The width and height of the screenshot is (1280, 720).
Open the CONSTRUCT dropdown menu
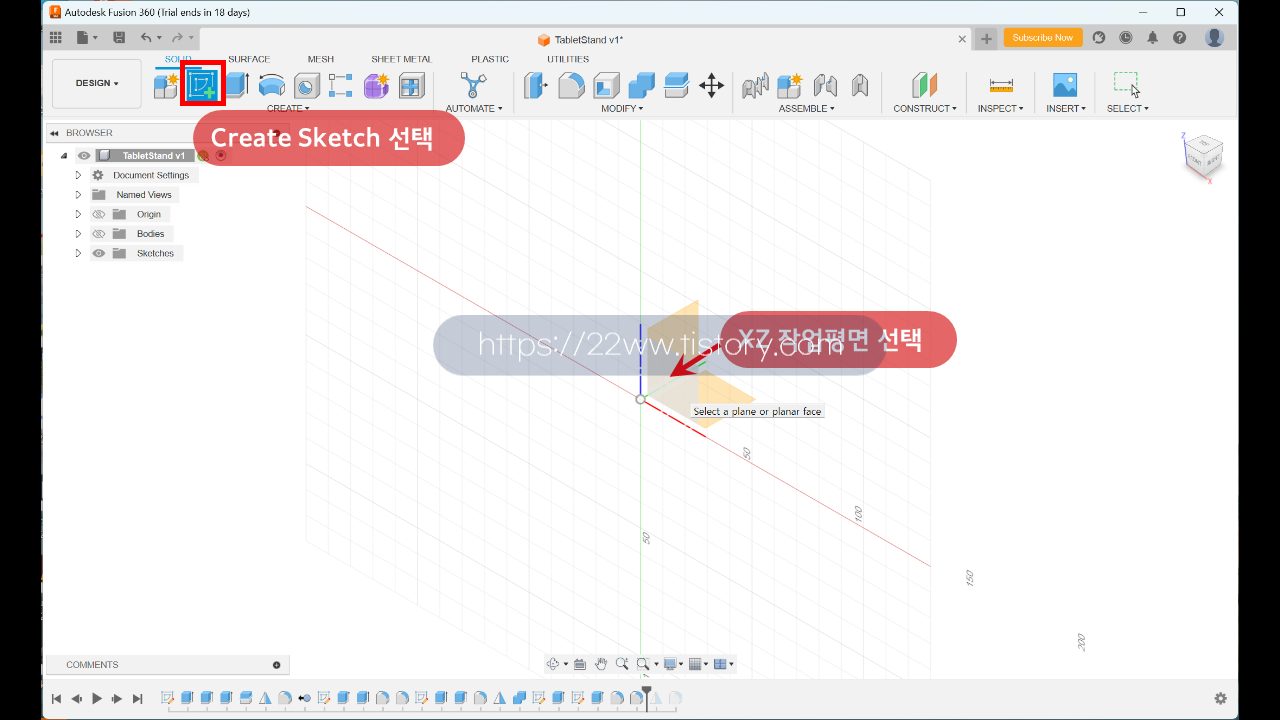pyautogui.click(x=925, y=108)
